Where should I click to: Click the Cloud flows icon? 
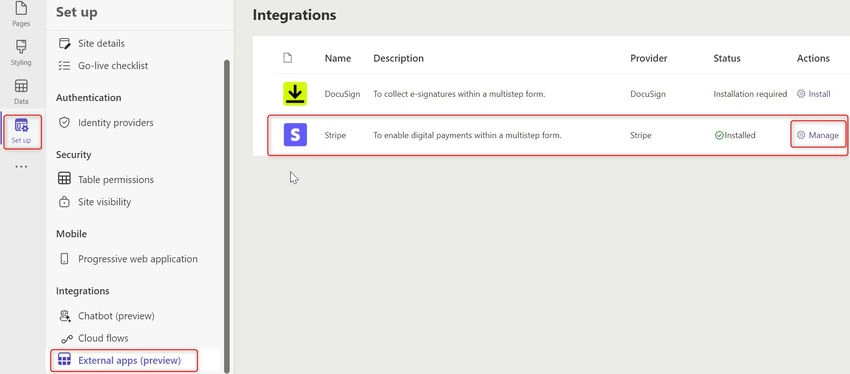67,338
